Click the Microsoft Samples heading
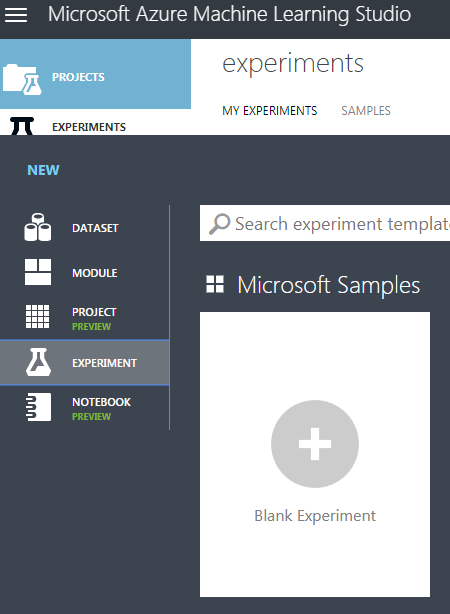The height and width of the screenshot is (614, 450). click(x=329, y=285)
